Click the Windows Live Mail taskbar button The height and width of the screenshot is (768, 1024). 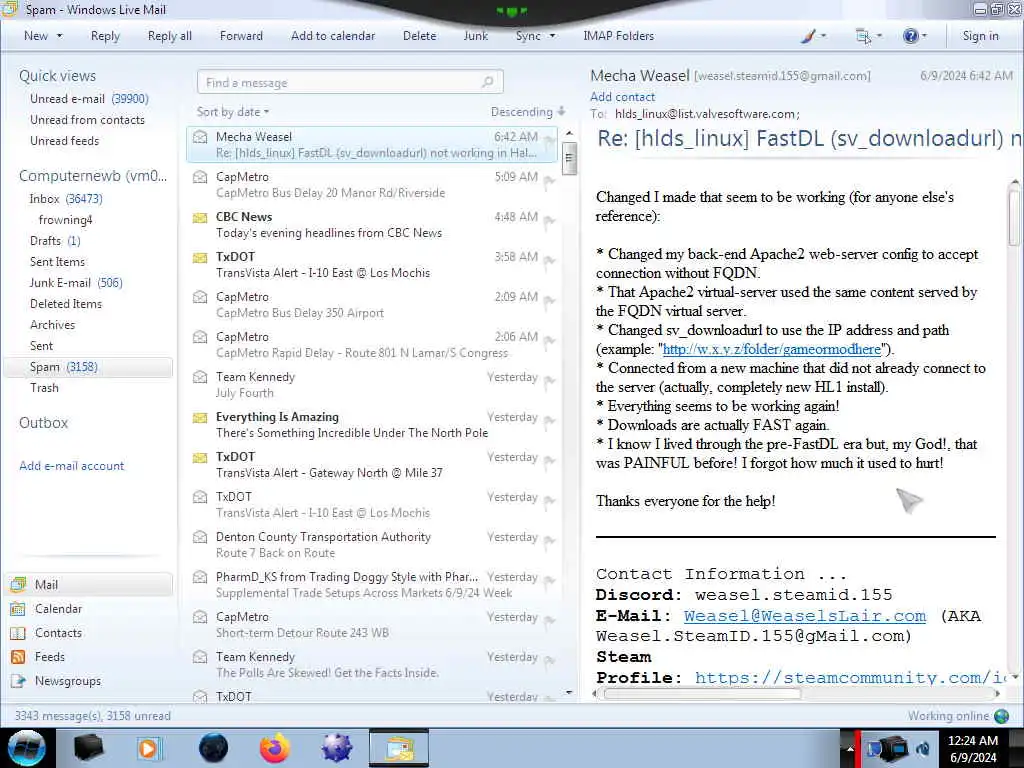click(399, 748)
